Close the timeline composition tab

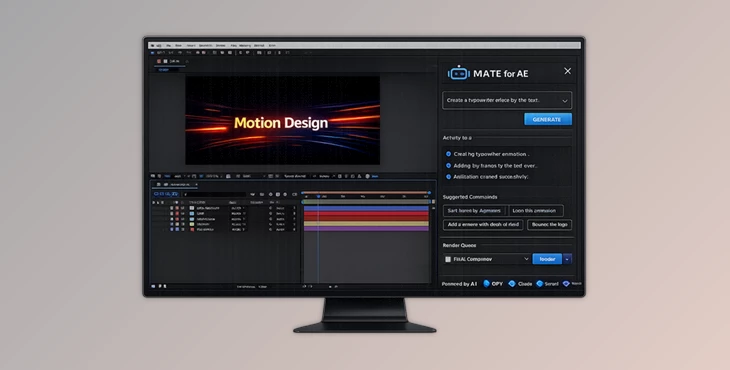pos(196,185)
